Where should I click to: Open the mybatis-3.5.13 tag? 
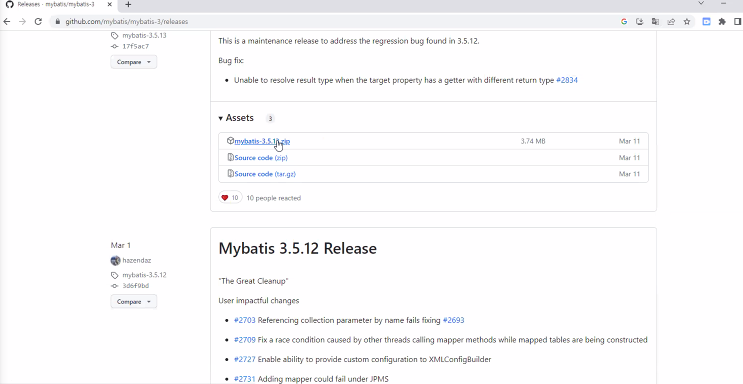tap(144, 36)
